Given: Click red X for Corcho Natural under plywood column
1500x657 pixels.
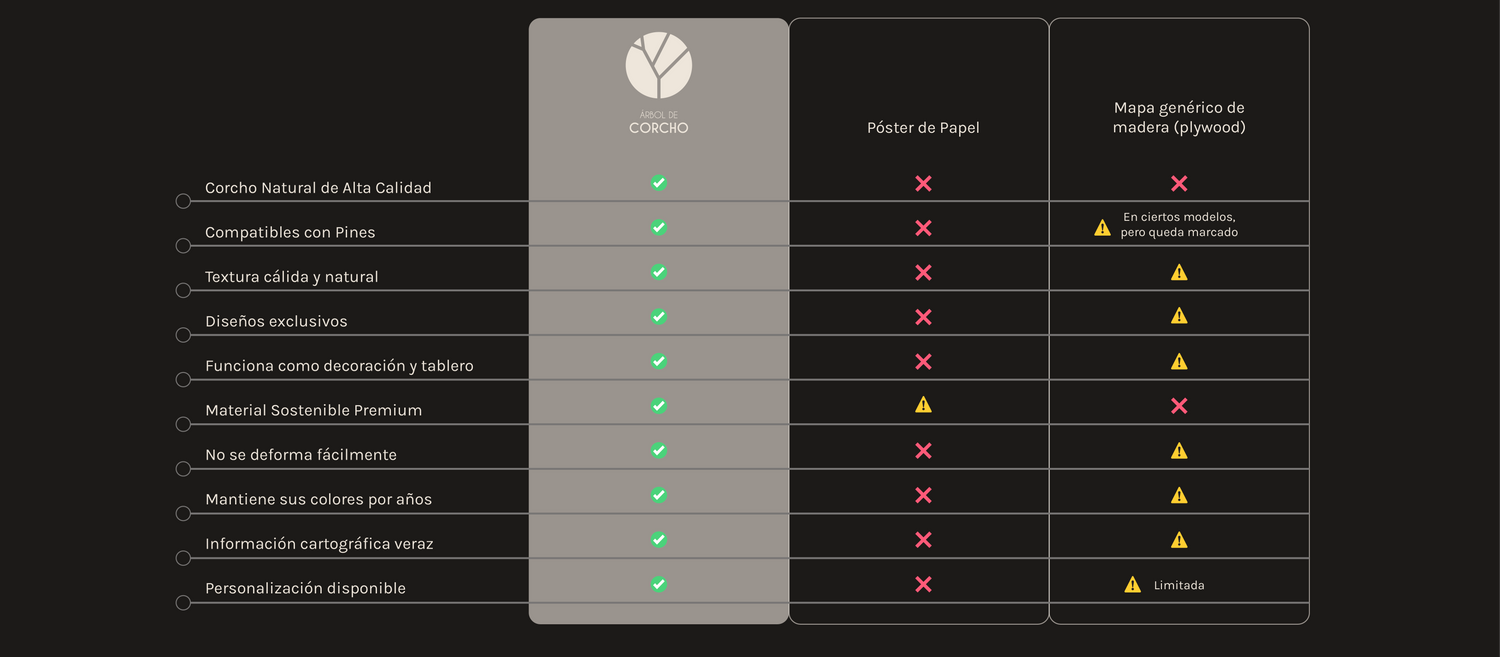Looking at the screenshot, I should click(1179, 184).
